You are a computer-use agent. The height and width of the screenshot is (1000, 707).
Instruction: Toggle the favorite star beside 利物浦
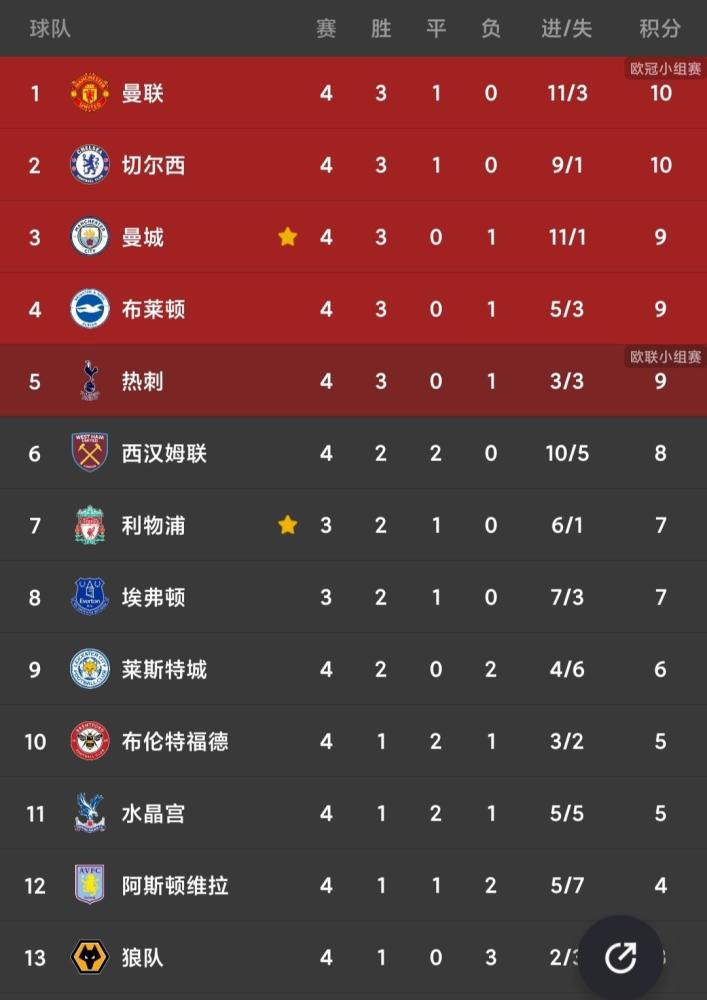click(288, 525)
